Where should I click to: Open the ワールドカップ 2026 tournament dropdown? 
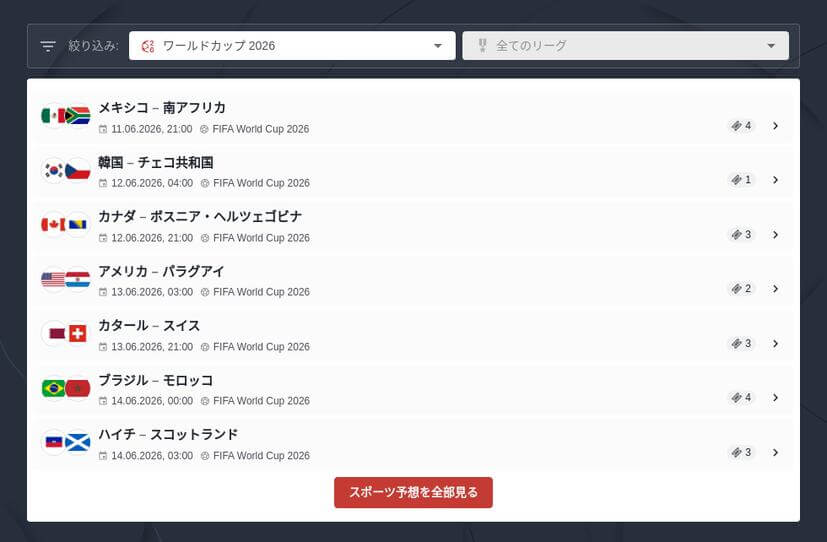(292, 46)
